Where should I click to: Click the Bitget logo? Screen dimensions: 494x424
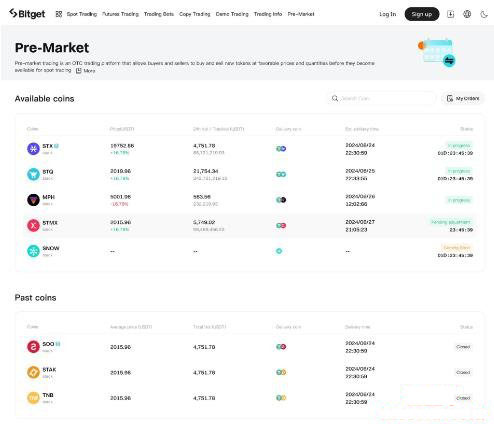coord(27,14)
